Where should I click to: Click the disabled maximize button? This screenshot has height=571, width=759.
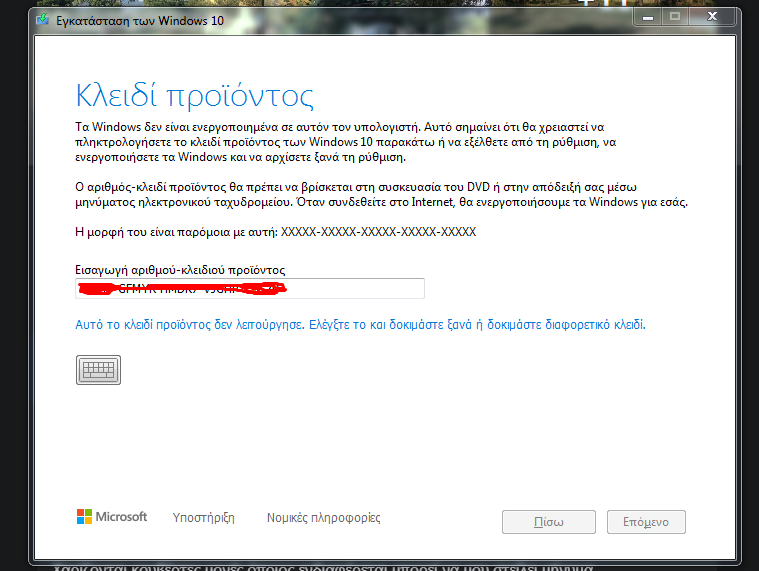tap(675, 16)
